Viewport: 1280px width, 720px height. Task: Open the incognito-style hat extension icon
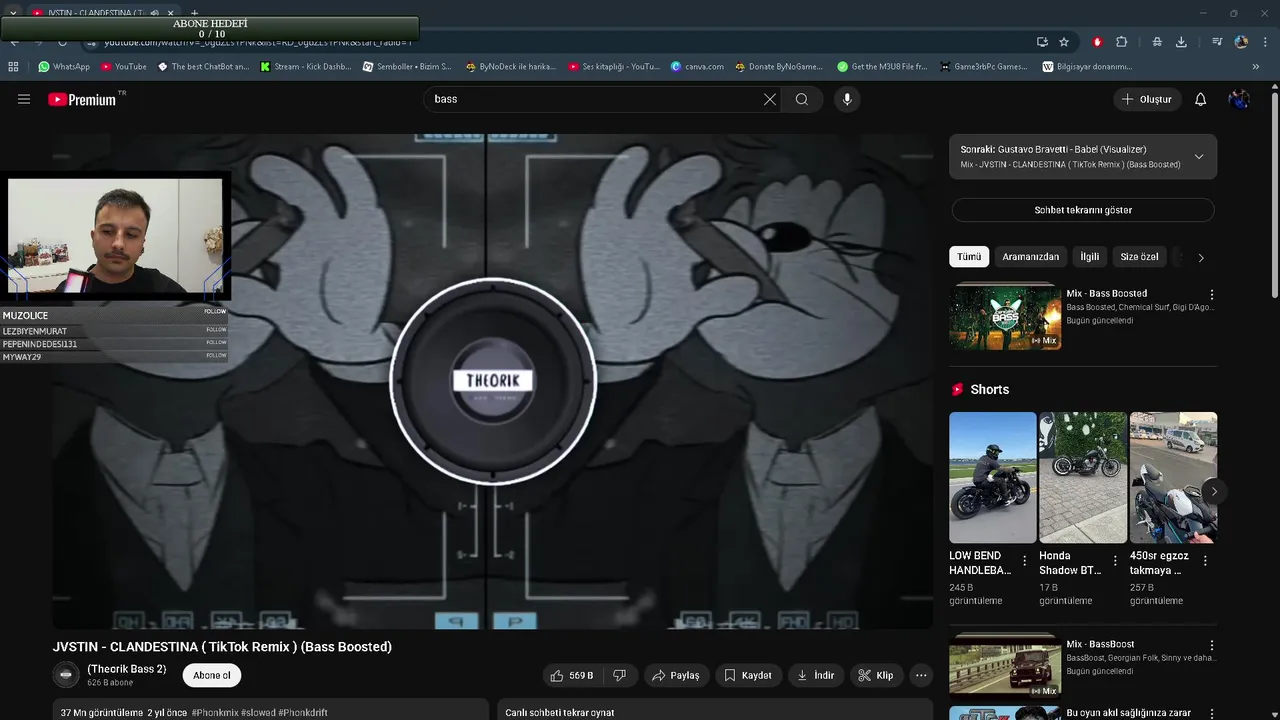click(x=1157, y=42)
